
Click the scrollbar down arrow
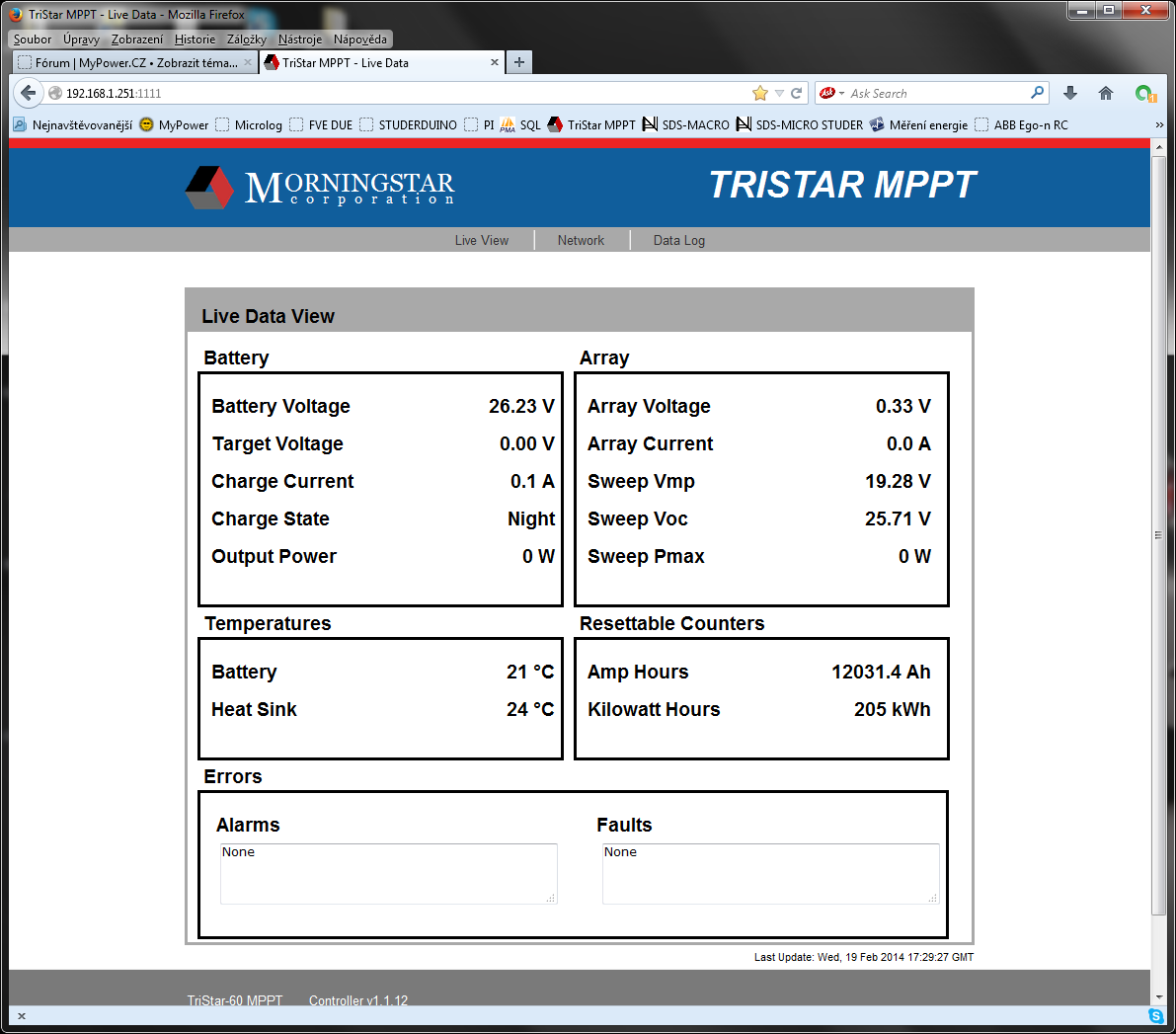click(x=1158, y=997)
